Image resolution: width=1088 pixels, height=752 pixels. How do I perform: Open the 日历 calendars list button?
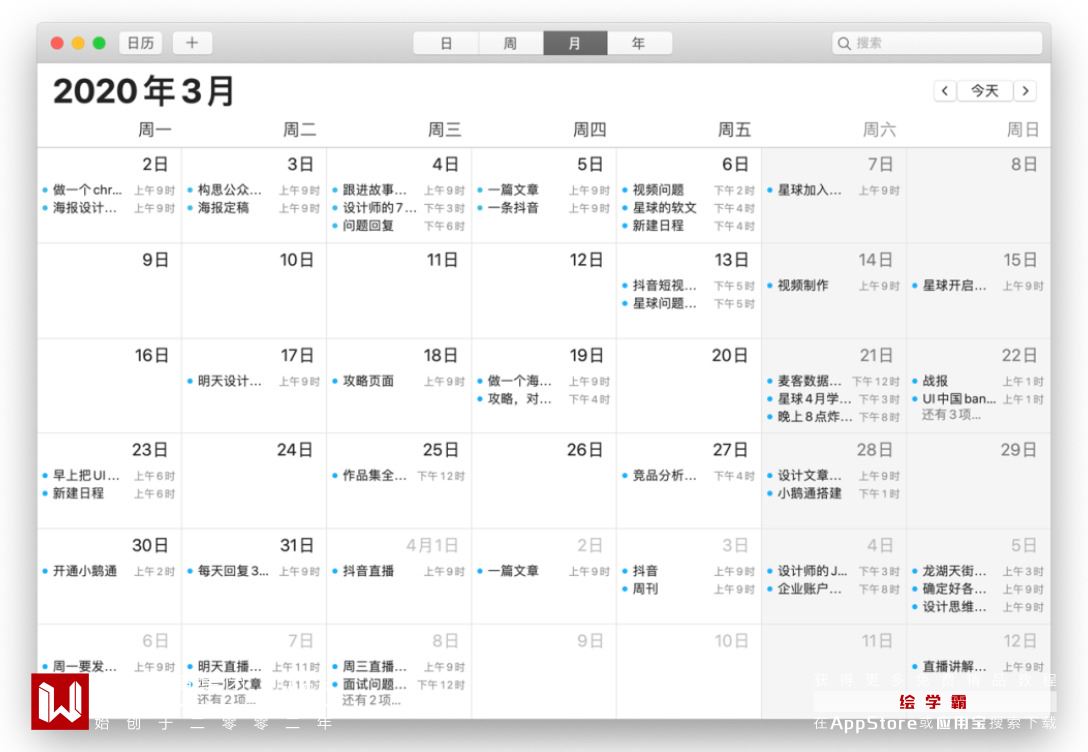(x=141, y=43)
